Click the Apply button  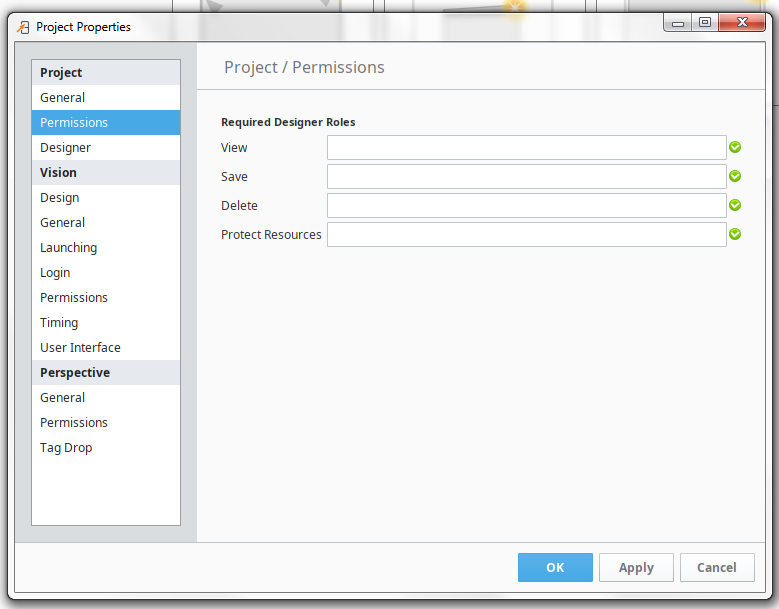(x=636, y=567)
